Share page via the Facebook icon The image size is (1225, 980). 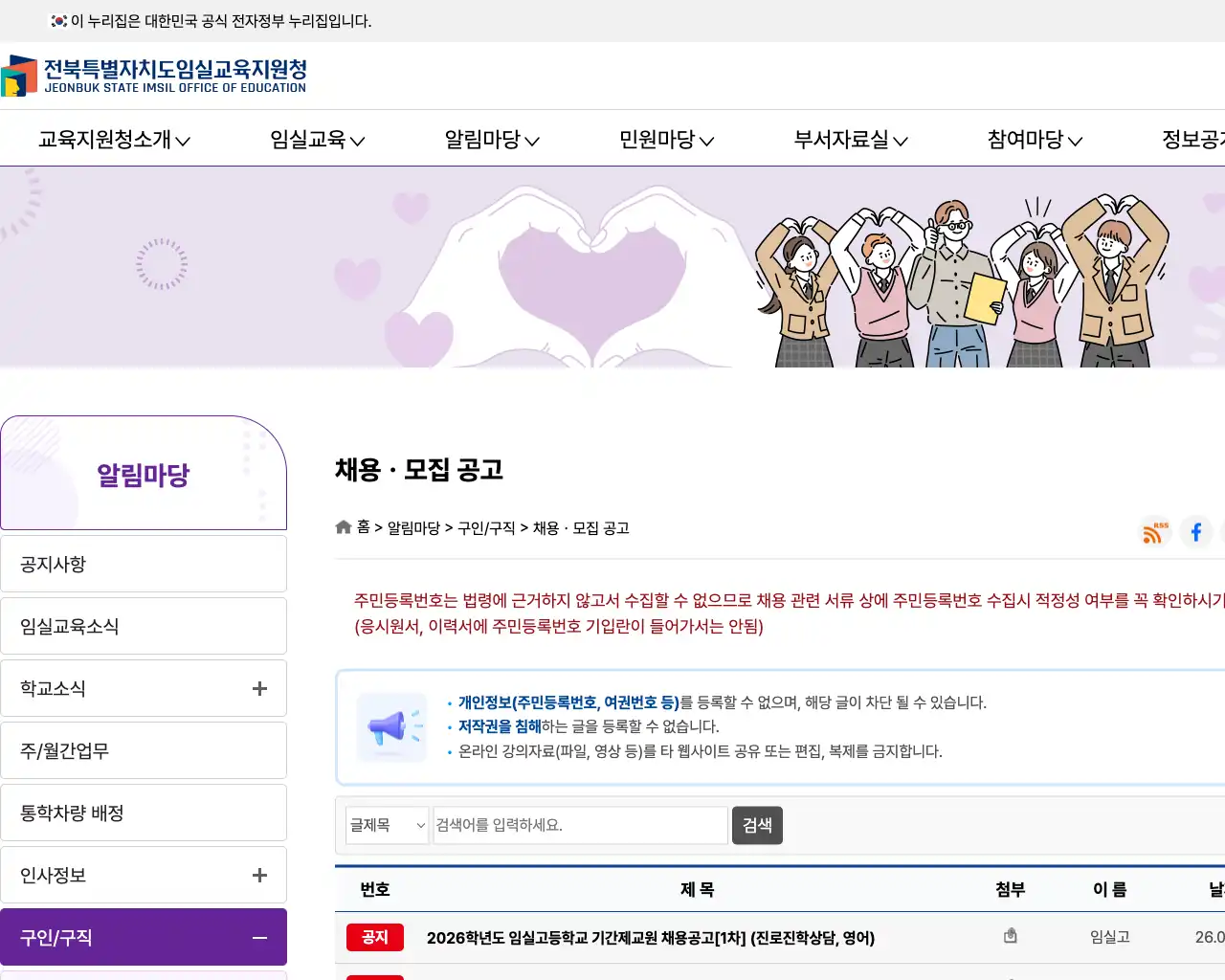1195,533
